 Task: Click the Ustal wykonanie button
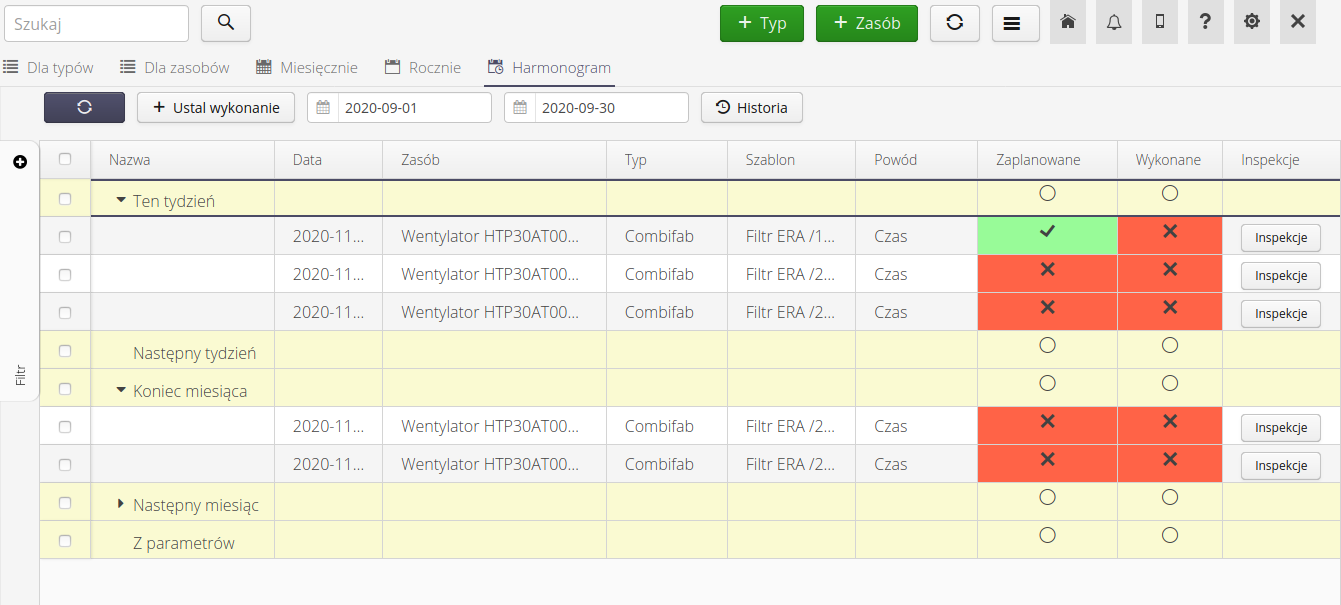pos(216,107)
